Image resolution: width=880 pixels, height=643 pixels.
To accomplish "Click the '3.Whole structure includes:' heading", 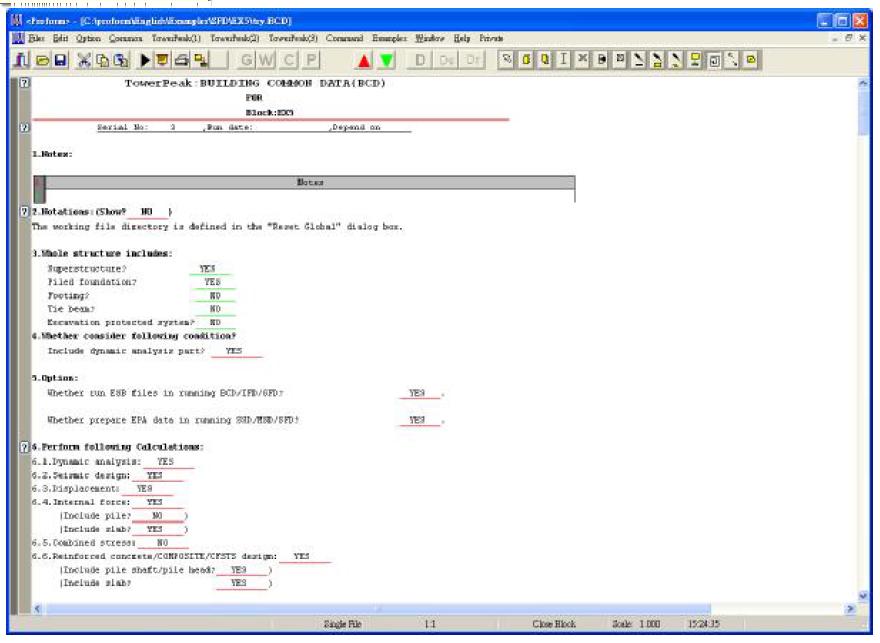I will tap(102, 254).
